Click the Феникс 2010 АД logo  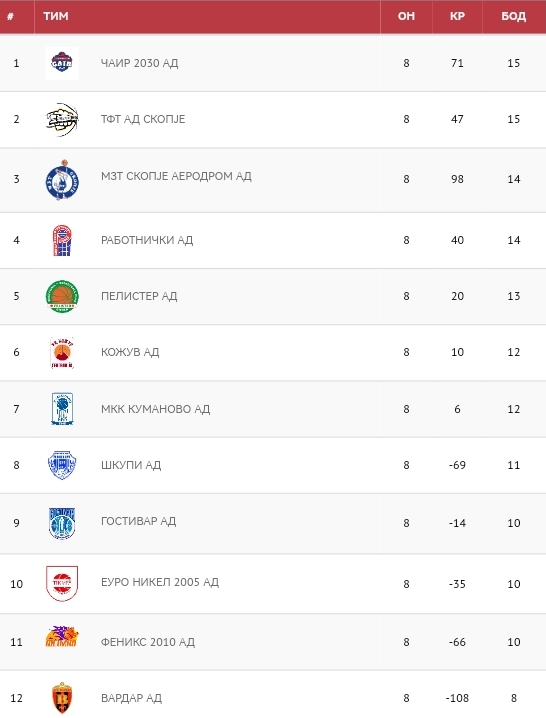click(62, 636)
